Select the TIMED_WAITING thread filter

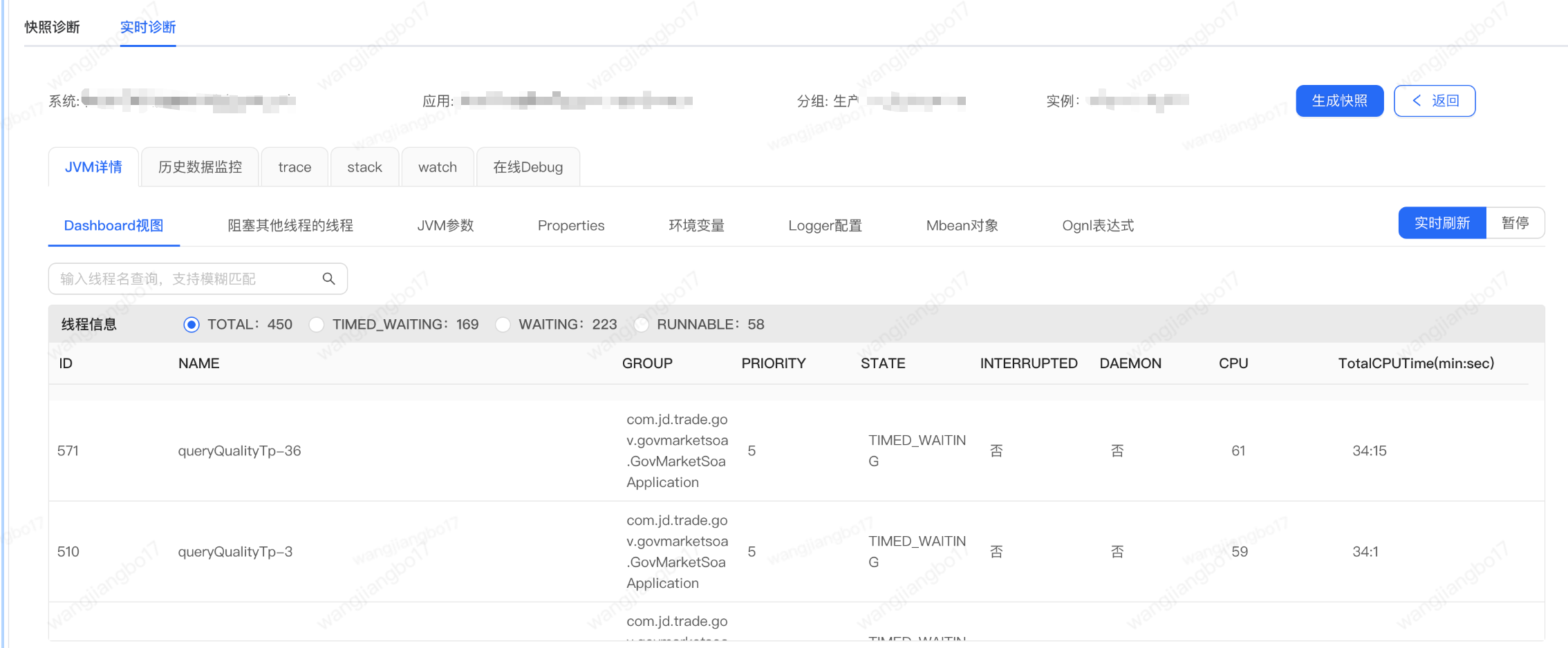pyautogui.click(x=317, y=324)
